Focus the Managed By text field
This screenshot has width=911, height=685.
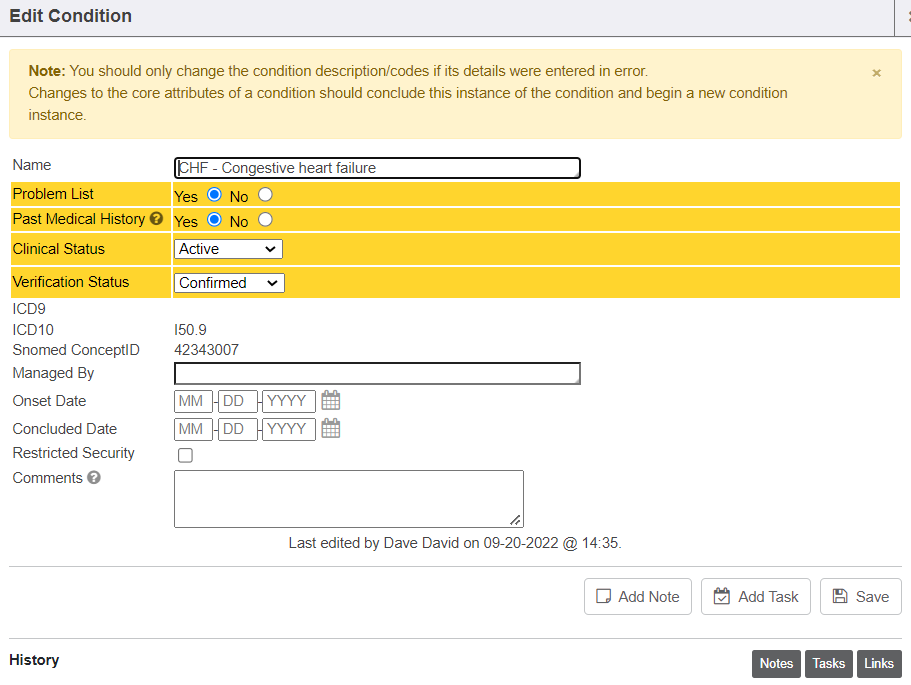click(x=377, y=374)
